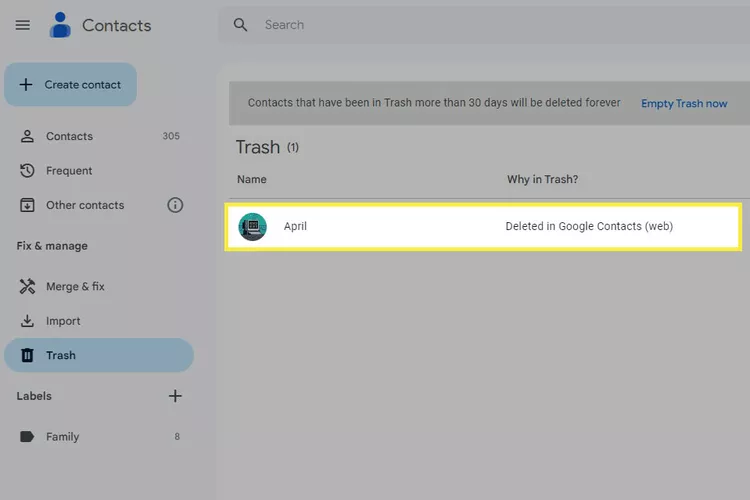750x500 pixels.
Task: Click the Name column header
Action: pos(252,180)
